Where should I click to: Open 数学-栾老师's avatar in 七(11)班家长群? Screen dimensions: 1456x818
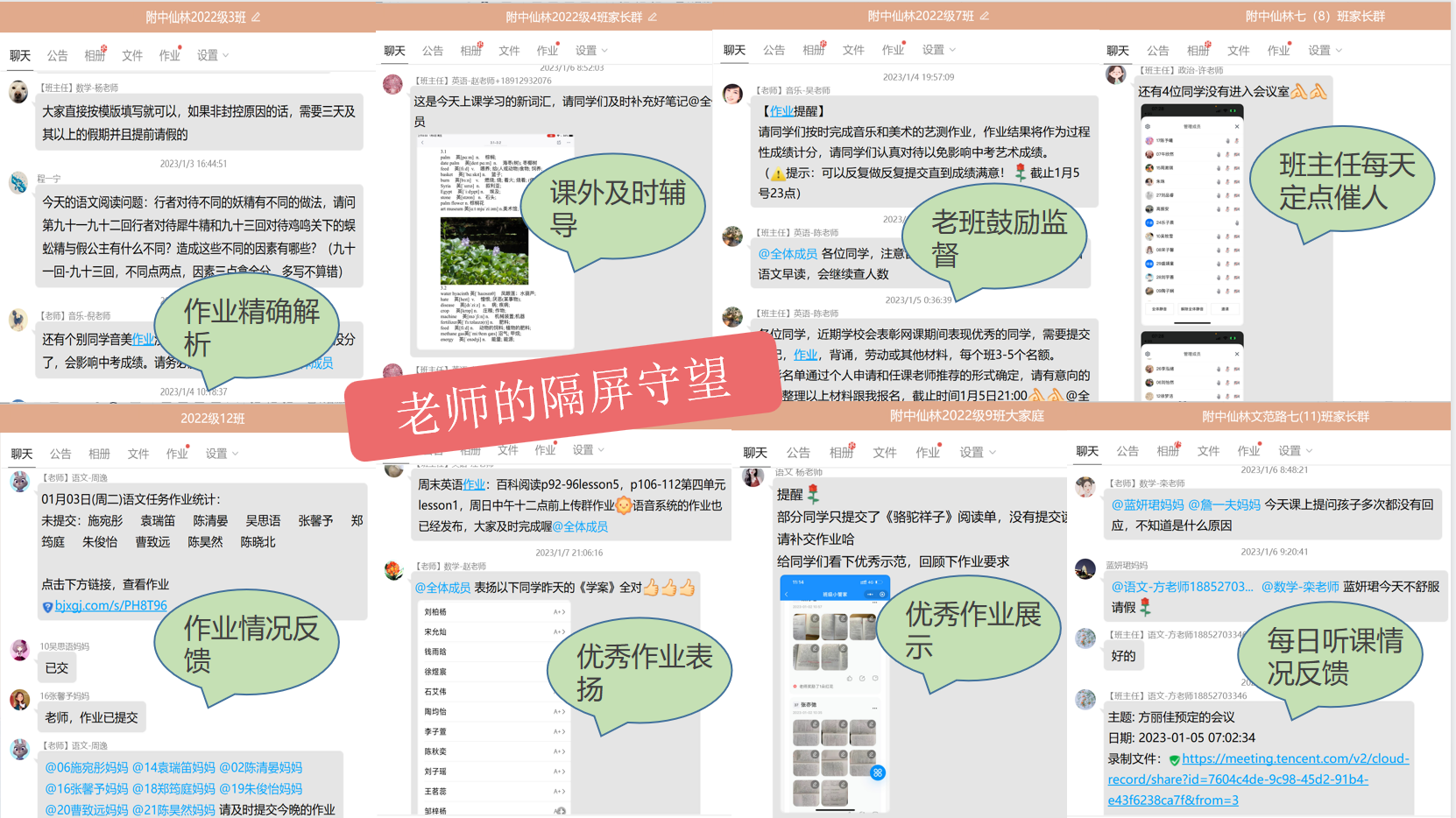1085,488
